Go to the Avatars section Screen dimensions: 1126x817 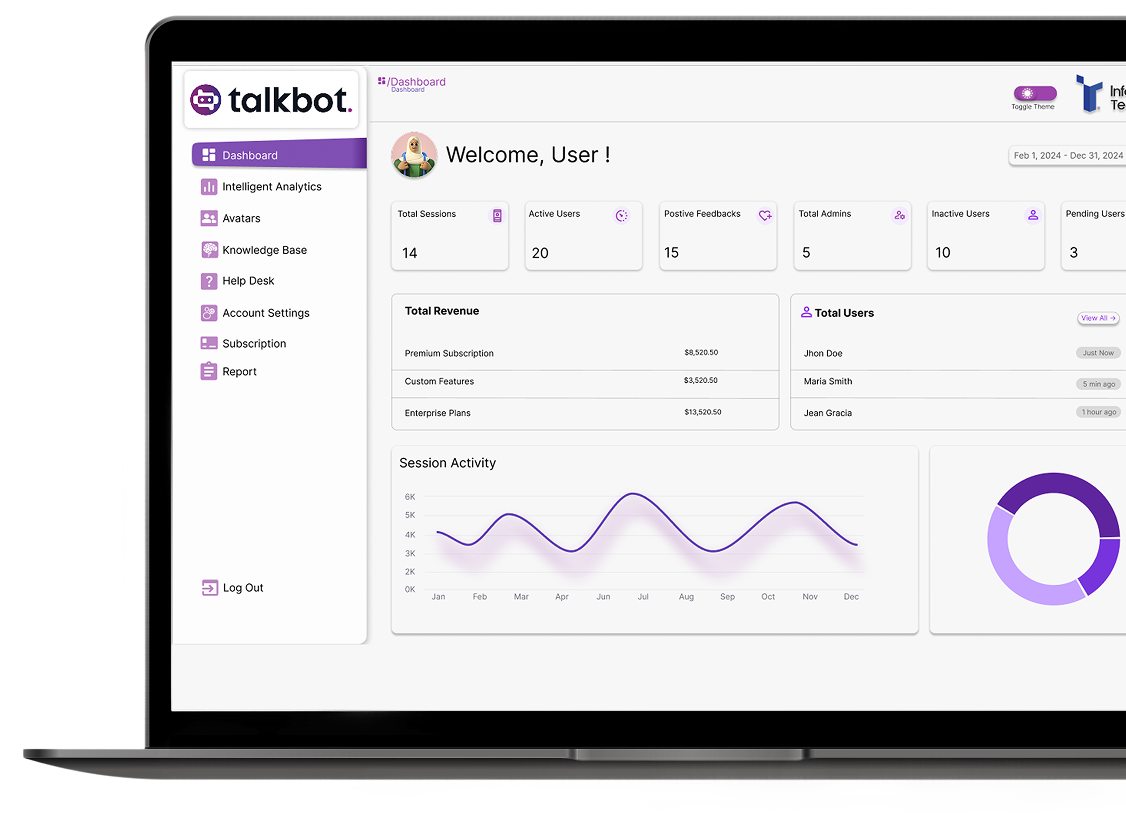click(241, 218)
